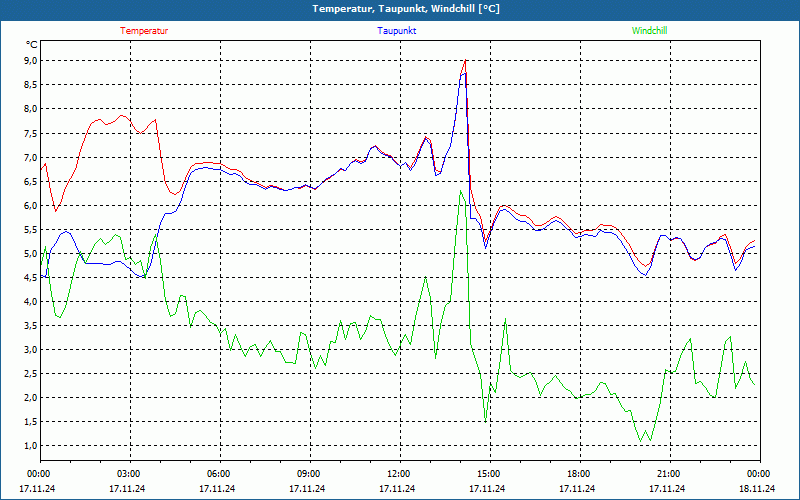800x500 pixels.
Task: Click the 12:00 time axis label
Action: pyautogui.click(x=397, y=474)
